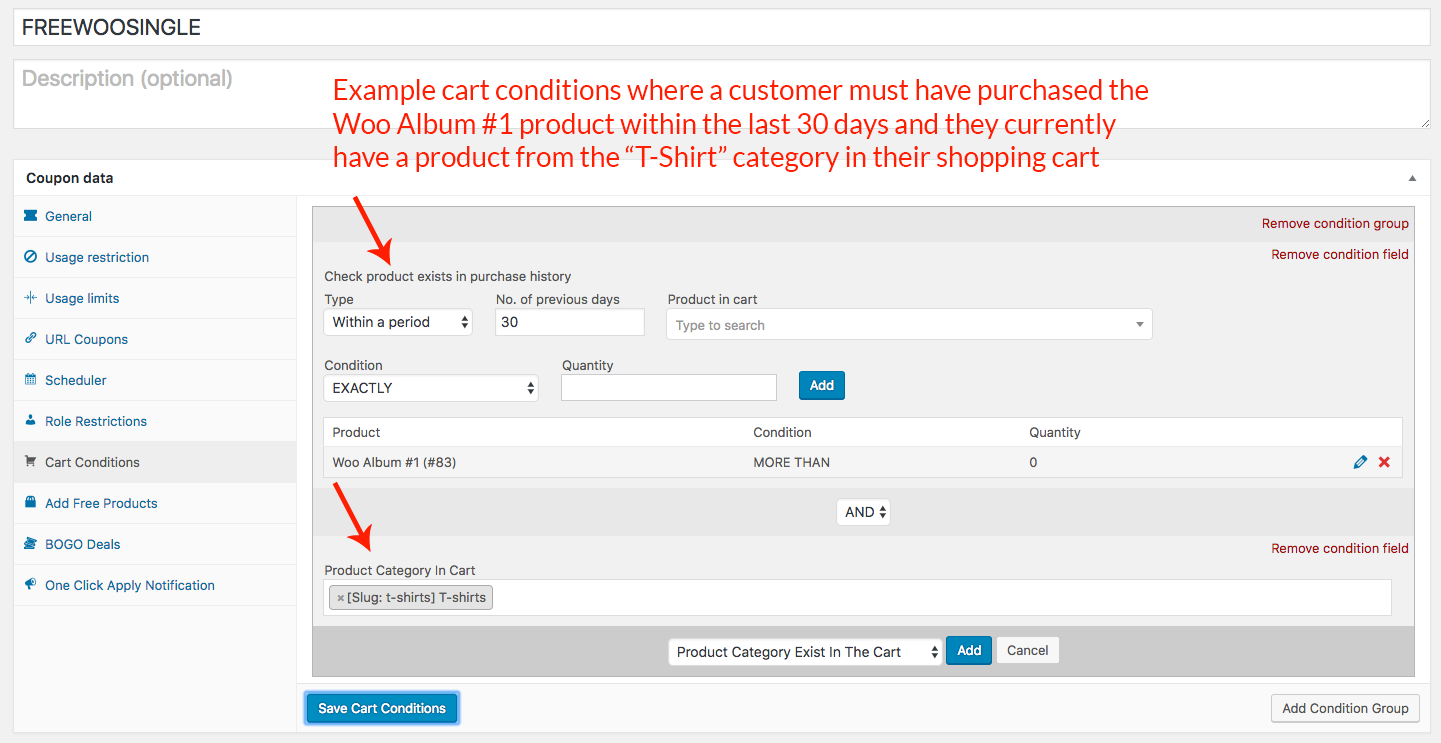Open the Condition dropdown showing EXACTLY
The width and height of the screenshot is (1441, 743).
tap(430, 388)
